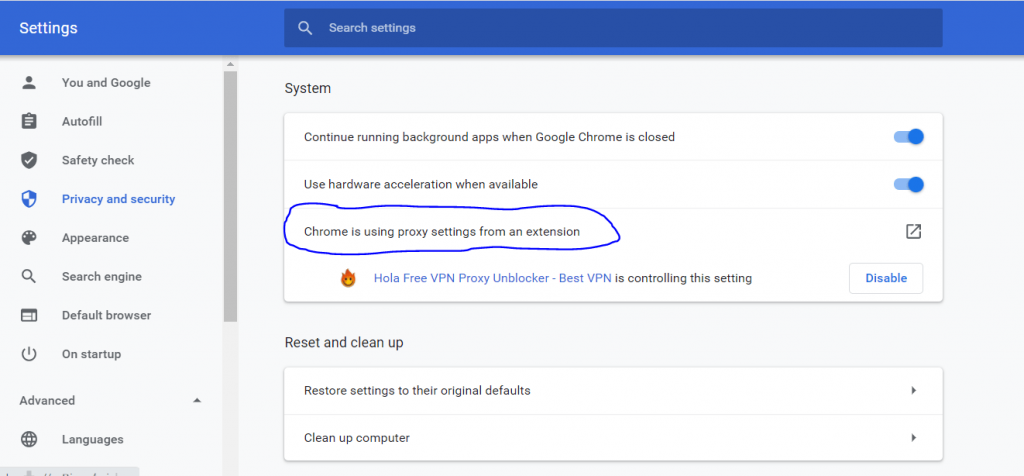Viewport: 1024px width, 476px height.
Task: Click the Autofill clipboard icon
Action: pyautogui.click(x=29, y=122)
